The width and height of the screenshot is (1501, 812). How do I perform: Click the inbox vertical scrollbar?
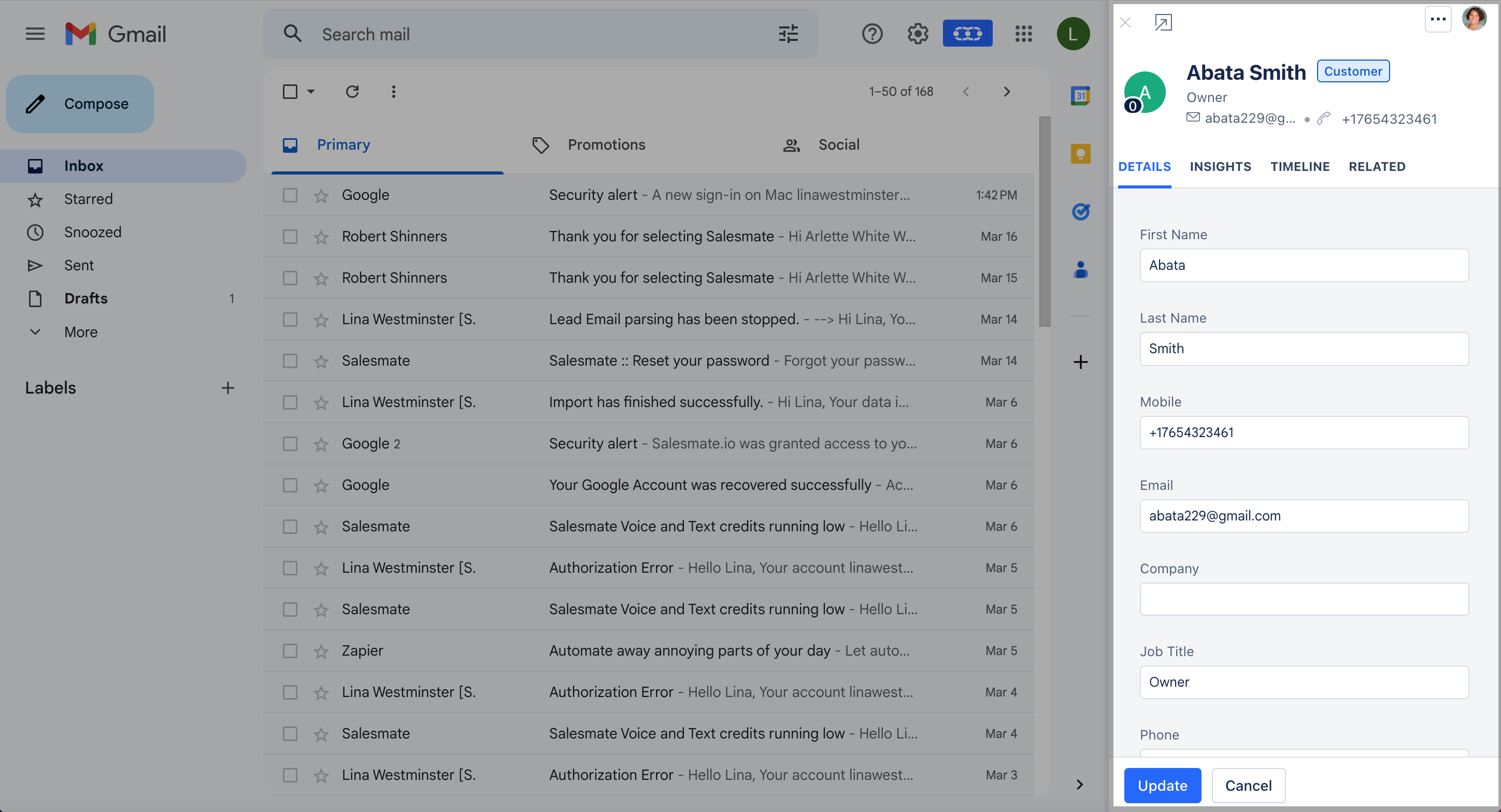[x=1045, y=221]
